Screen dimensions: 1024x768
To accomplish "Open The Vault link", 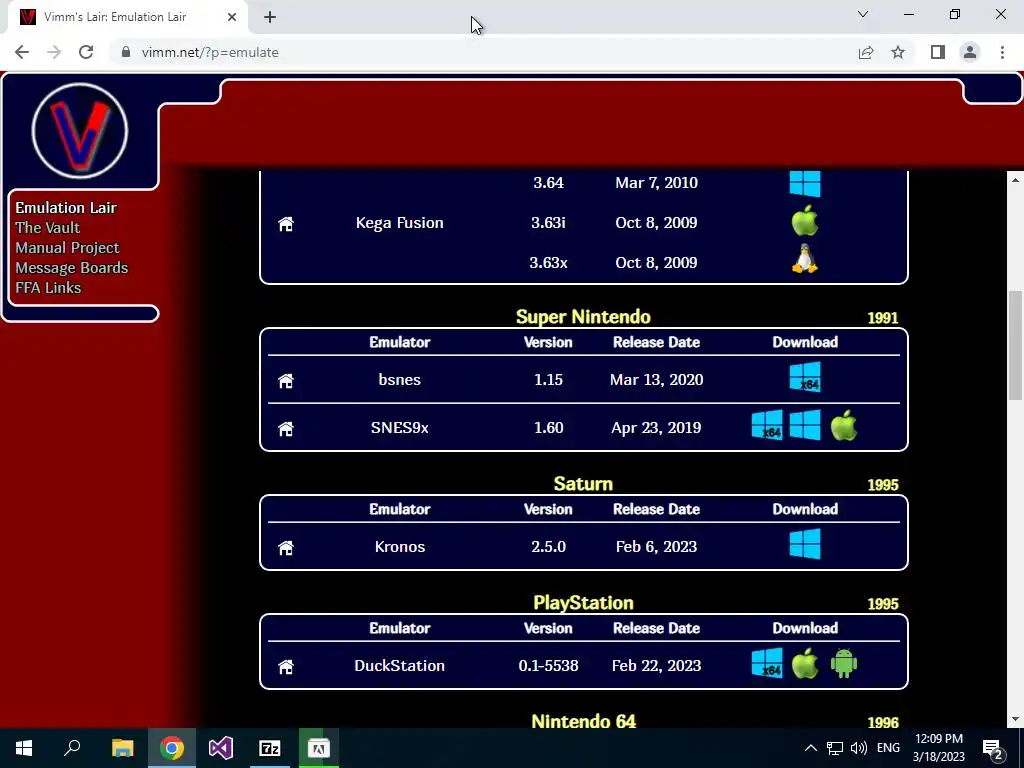I will point(48,228).
